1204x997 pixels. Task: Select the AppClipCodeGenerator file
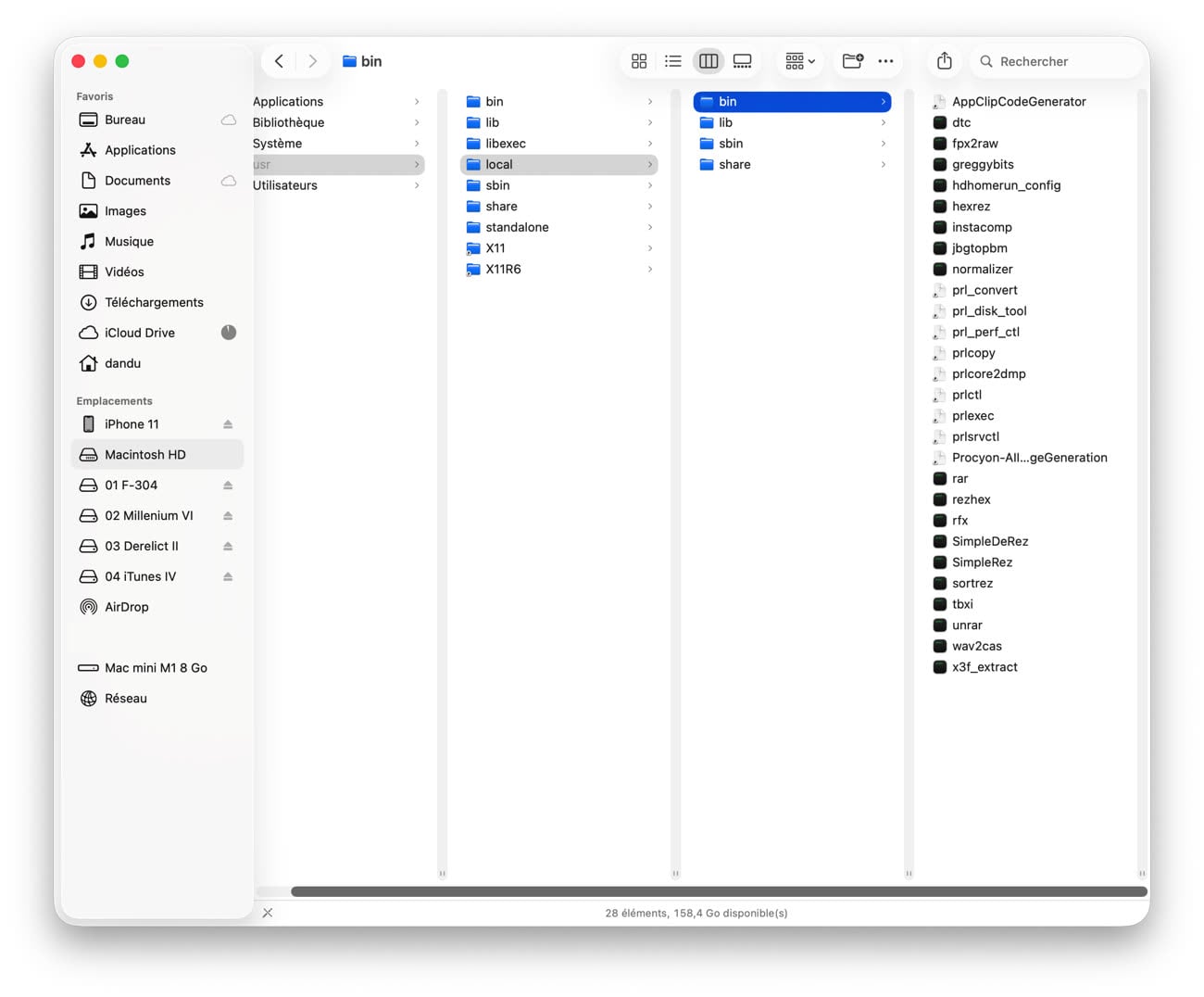pos(1019,102)
